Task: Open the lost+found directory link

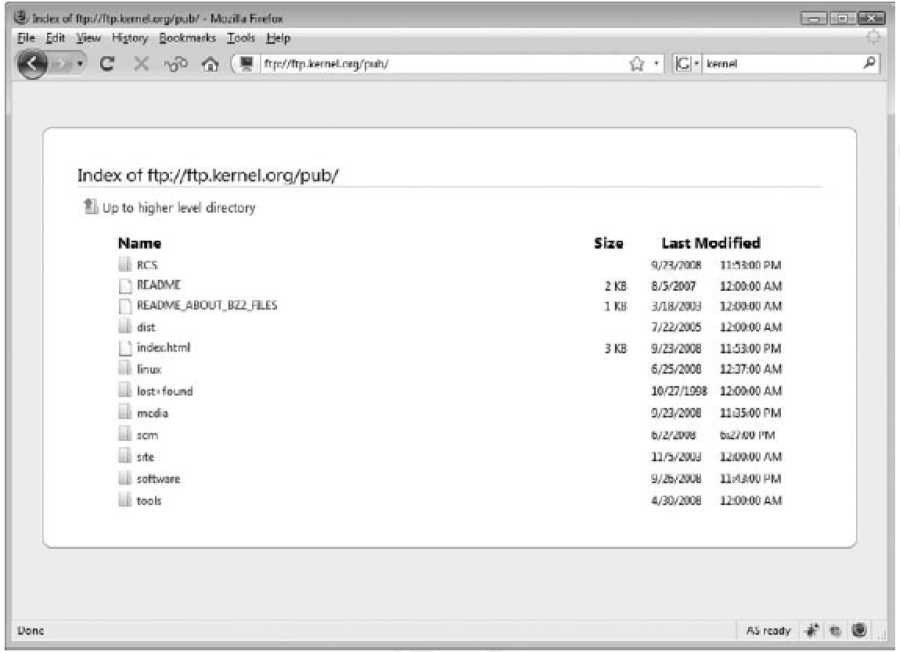Action: pos(165,391)
